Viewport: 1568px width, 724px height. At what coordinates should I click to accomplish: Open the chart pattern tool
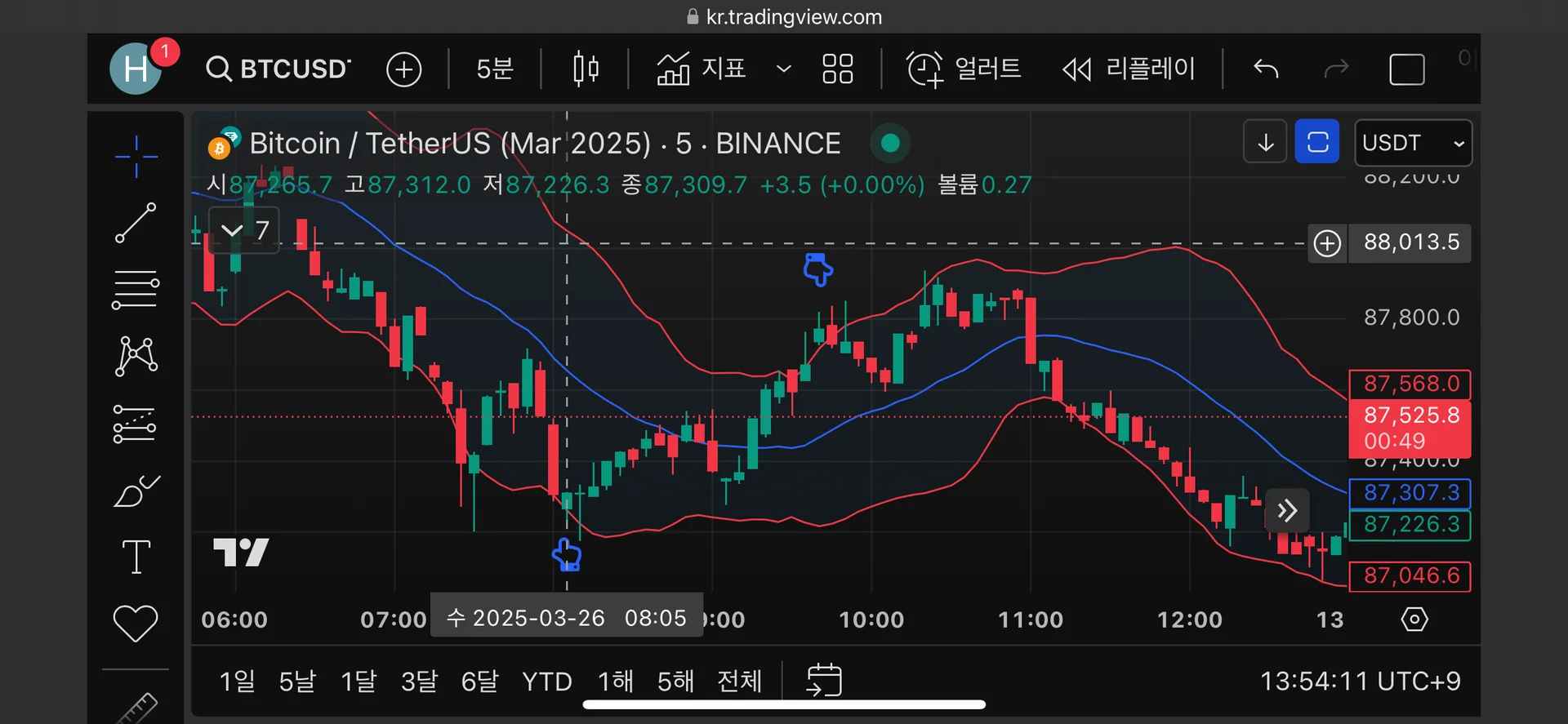tap(136, 356)
